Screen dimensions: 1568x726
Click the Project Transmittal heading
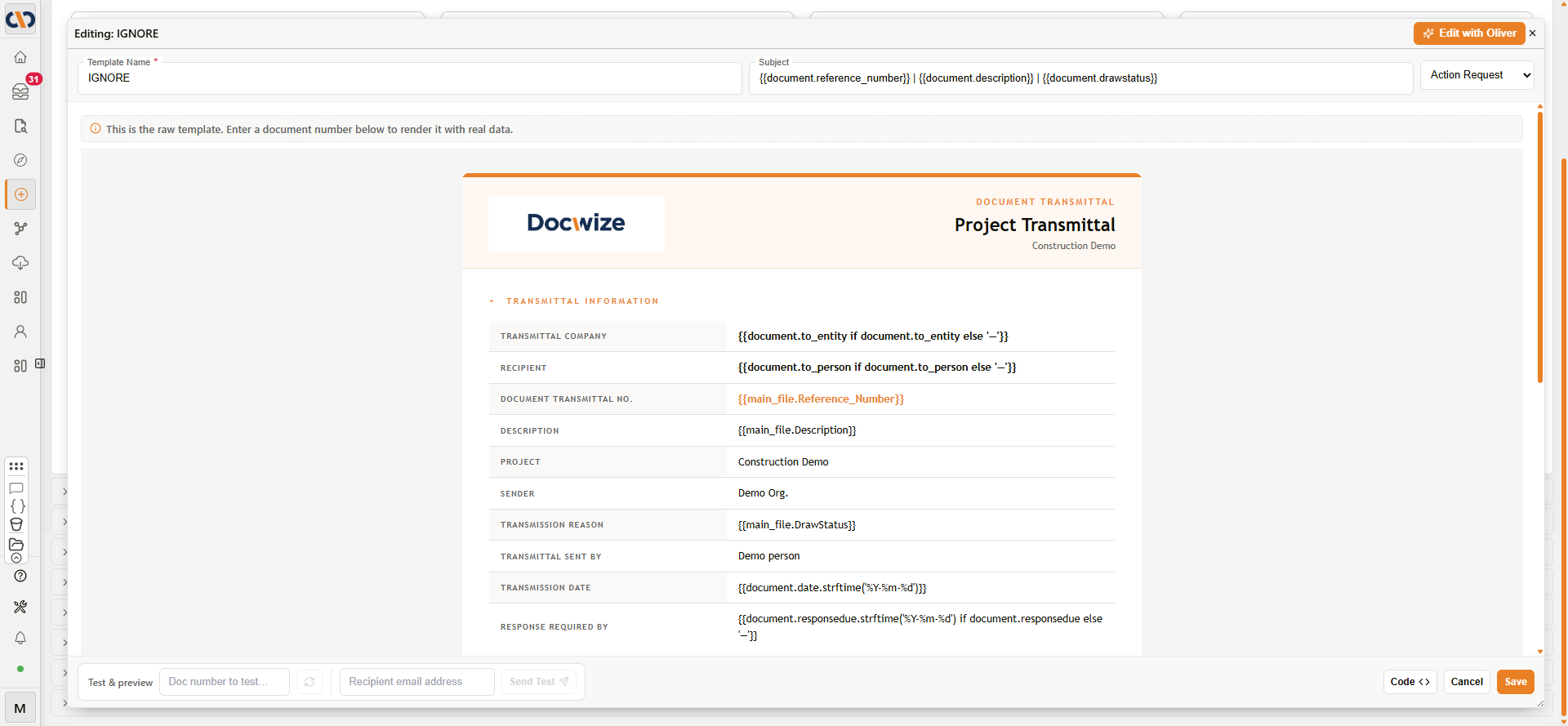pyautogui.click(x=1035, y=225)
